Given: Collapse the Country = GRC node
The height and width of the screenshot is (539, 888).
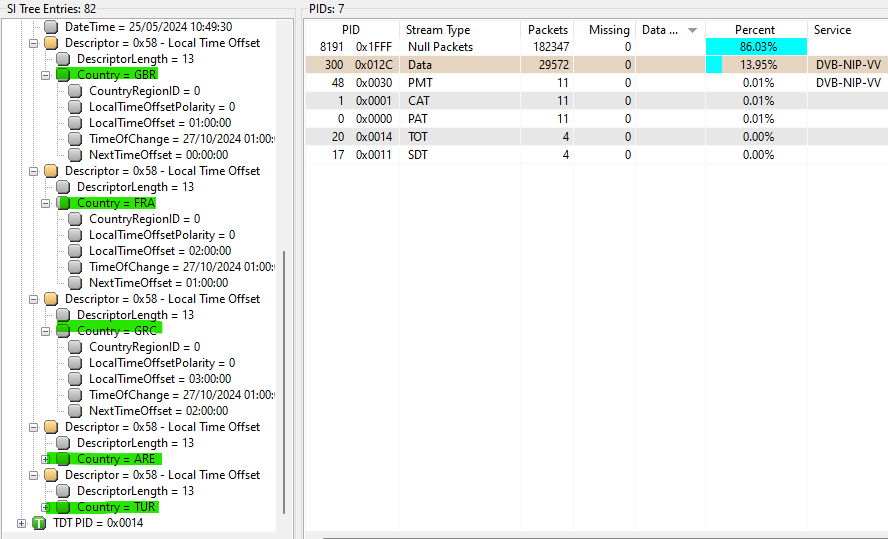Looking at the screenshot, I should click(45, 331).
